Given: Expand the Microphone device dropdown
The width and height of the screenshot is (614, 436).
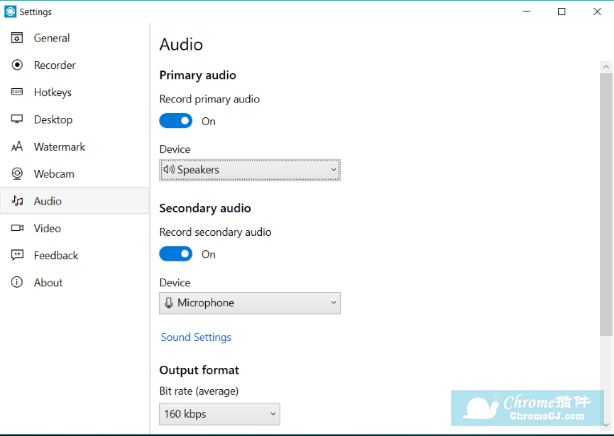Looking at the screenshot, I should pos(250,303).
